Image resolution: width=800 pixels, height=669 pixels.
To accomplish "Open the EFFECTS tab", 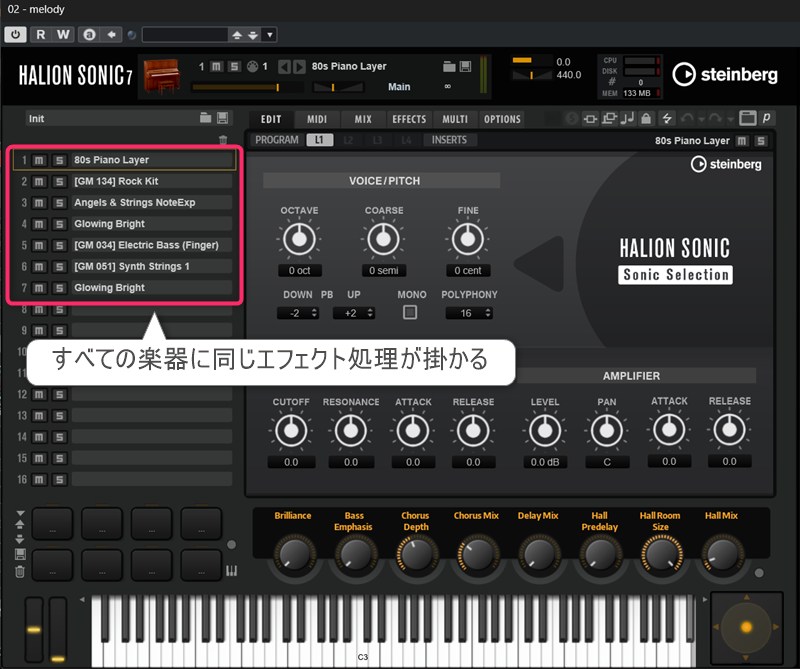I will 409,119.
